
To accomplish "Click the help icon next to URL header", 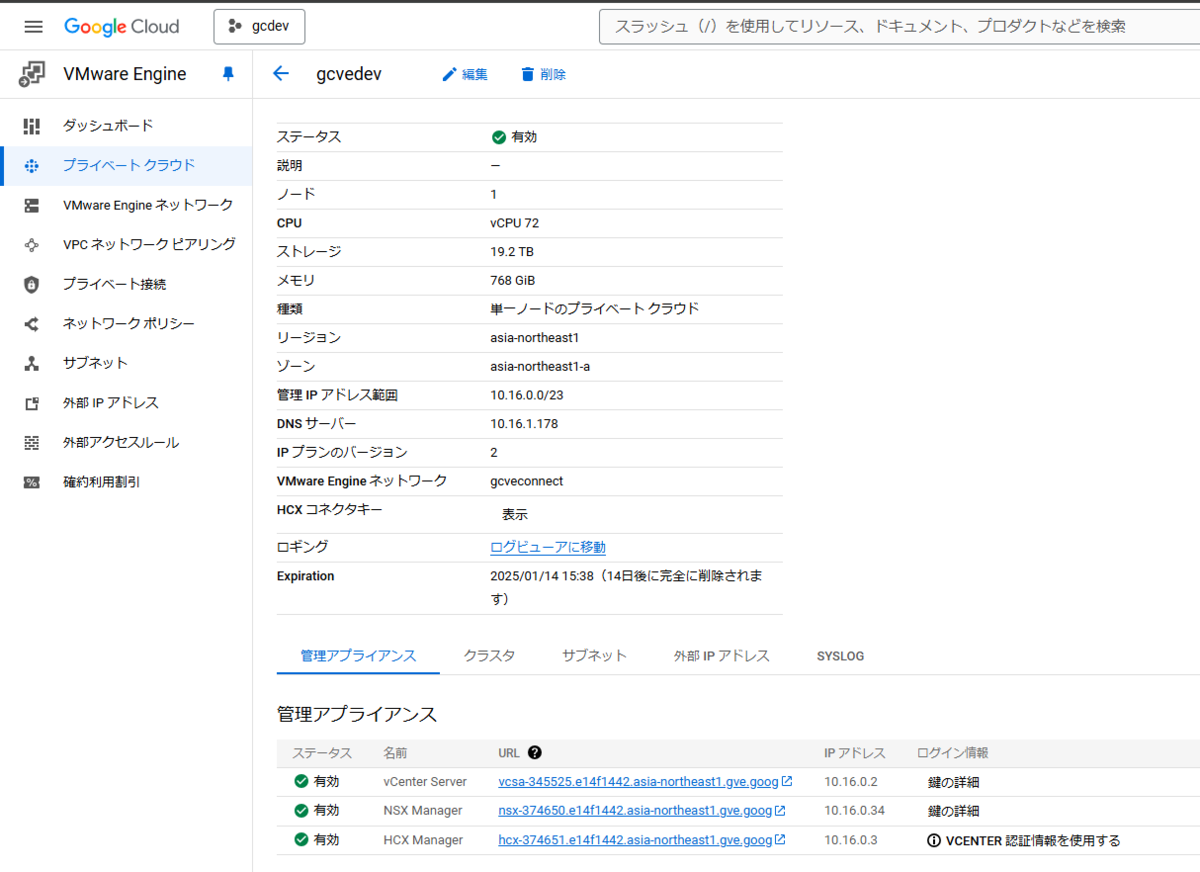I will [534, 753].
